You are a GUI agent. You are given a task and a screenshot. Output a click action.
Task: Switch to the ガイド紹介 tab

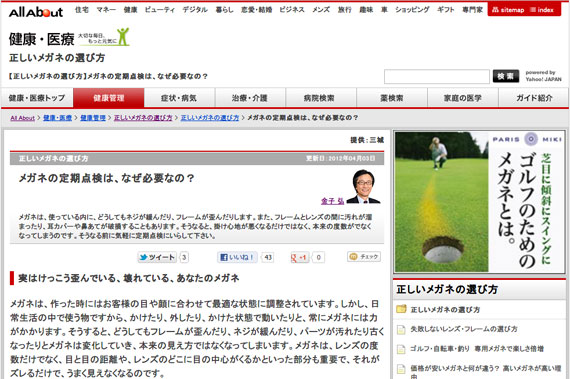click(534, 98)
